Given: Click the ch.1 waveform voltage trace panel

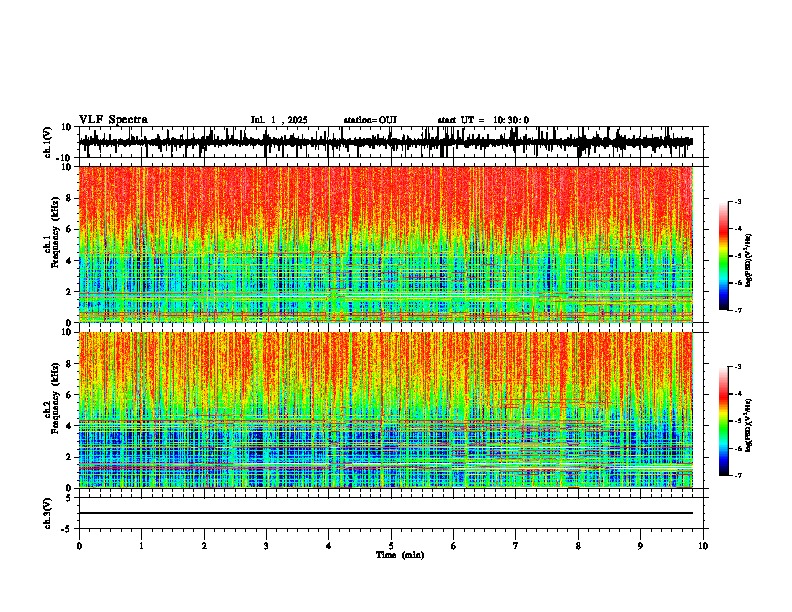Looking at the screenshot, I should click(x=391, y=142).
